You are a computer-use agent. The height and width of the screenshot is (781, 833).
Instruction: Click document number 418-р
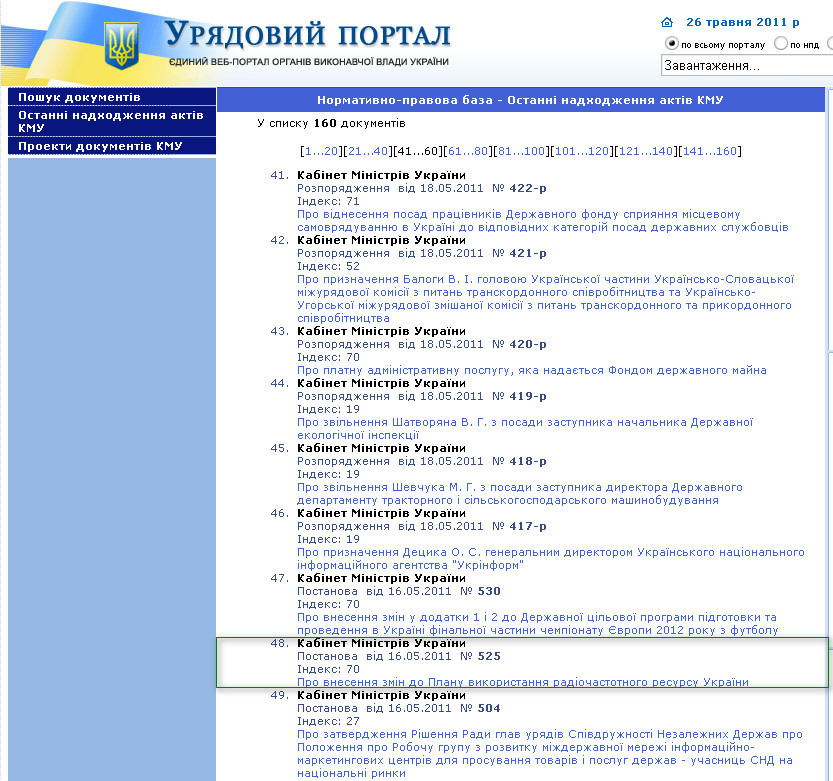(528, 461)
